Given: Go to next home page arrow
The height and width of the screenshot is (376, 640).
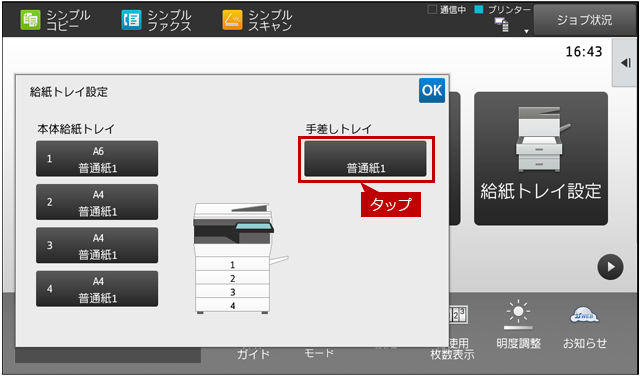Looking at the screenshot, I should 610,267.
